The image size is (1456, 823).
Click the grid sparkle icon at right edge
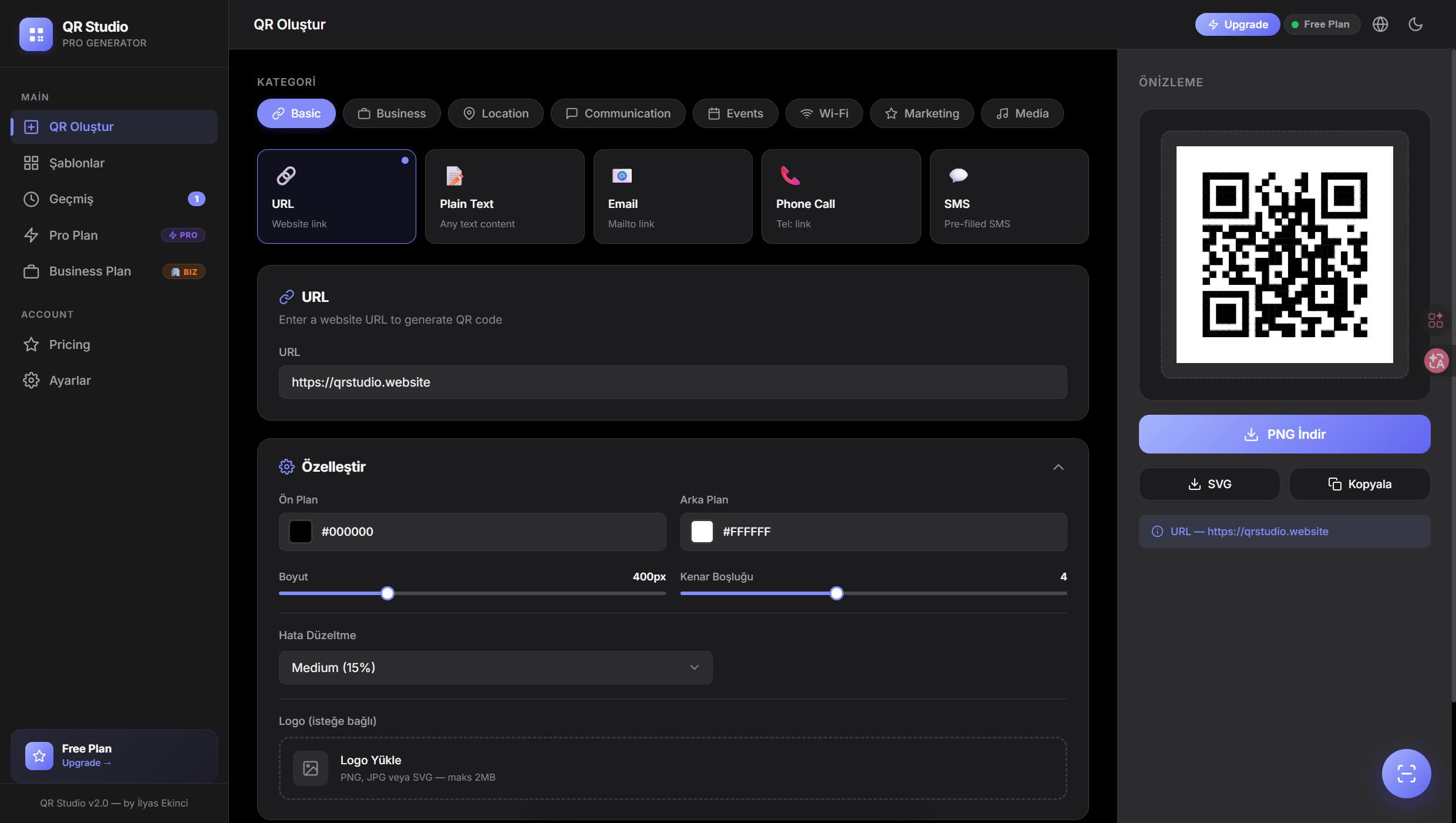coord(1435,320)
